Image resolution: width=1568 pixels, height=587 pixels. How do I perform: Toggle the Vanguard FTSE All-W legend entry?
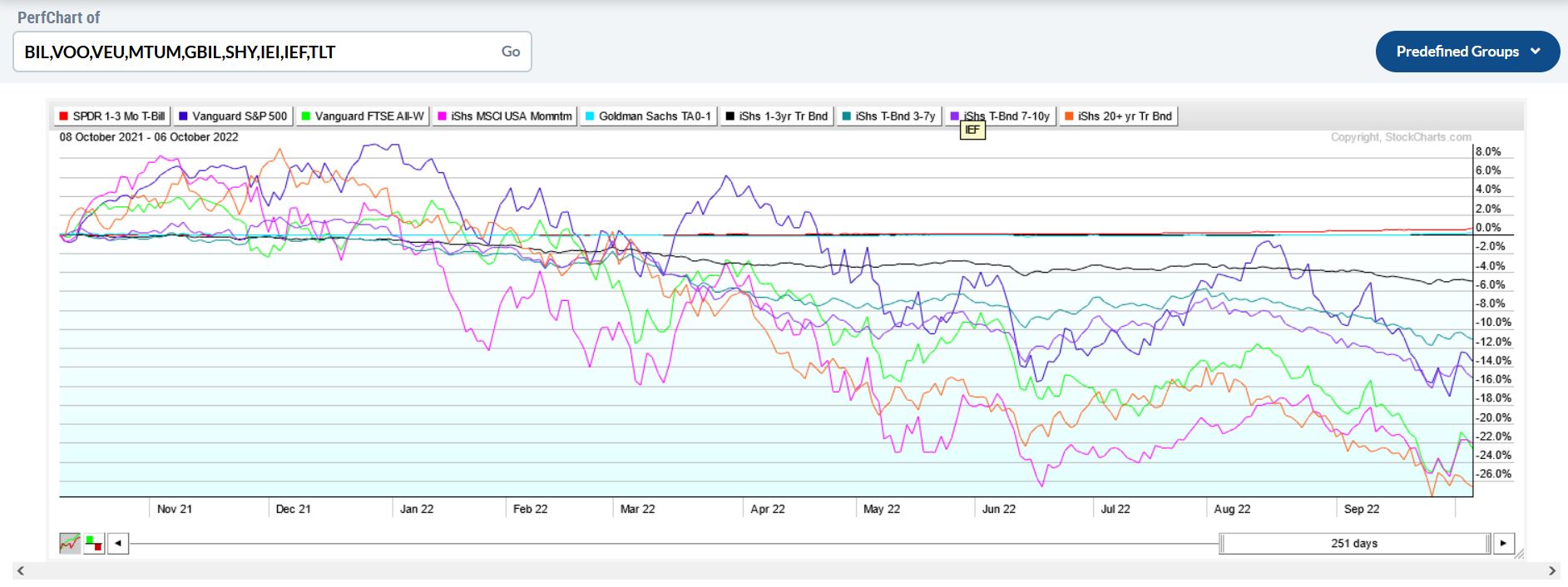[x=362, y=116]
